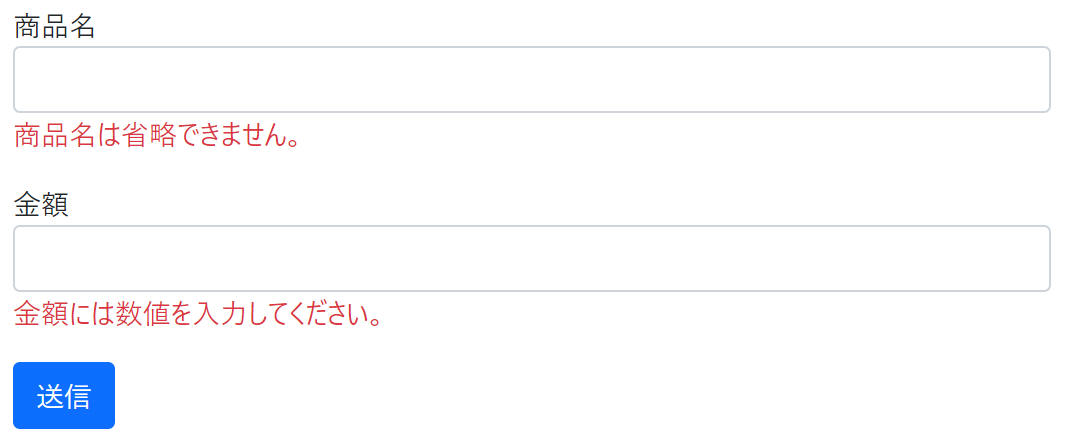Click the numeric value required error text

coord(198,314)
